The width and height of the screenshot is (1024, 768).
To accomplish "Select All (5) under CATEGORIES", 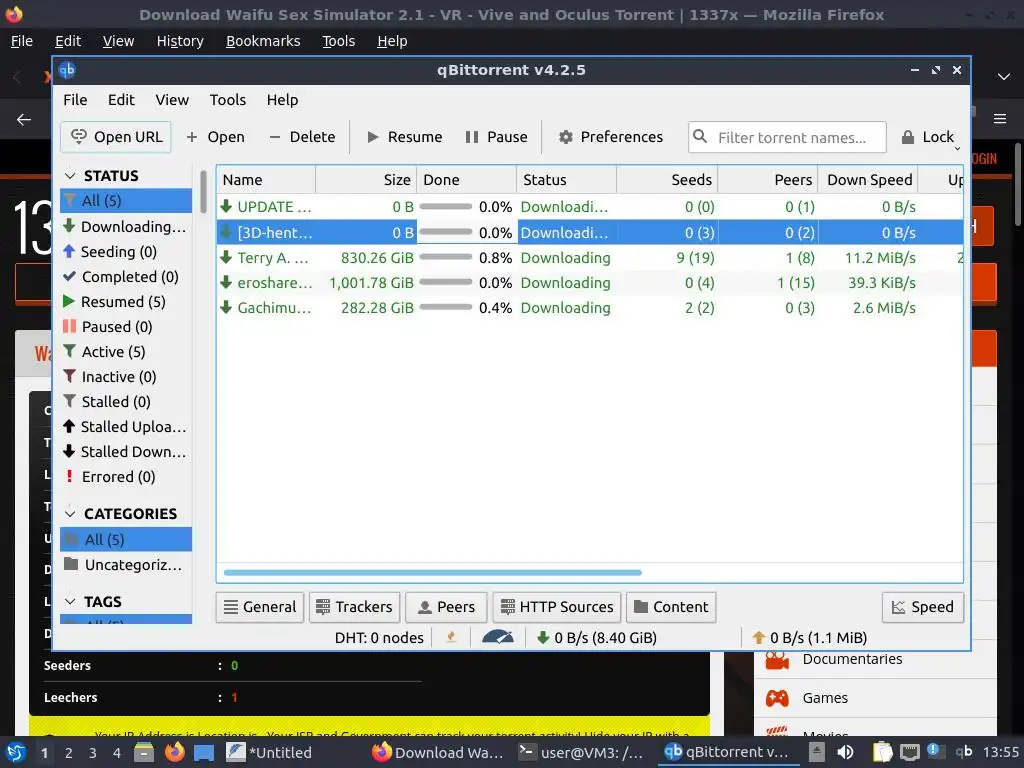I will pos(126,539).
